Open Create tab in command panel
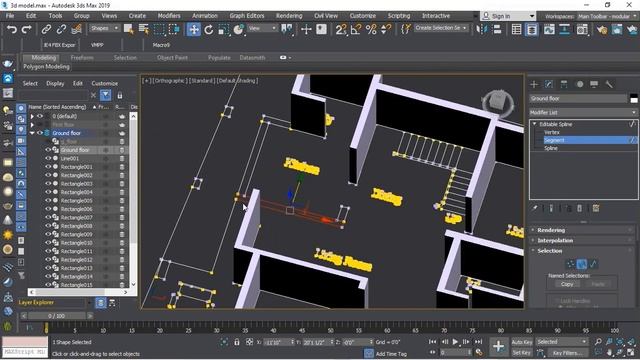This screenshot has height=360, width=640. pos(534,84)
